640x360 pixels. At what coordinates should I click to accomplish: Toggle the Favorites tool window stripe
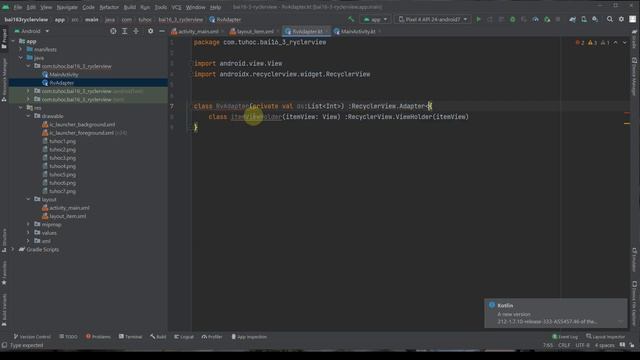click(x=4, y=273)
